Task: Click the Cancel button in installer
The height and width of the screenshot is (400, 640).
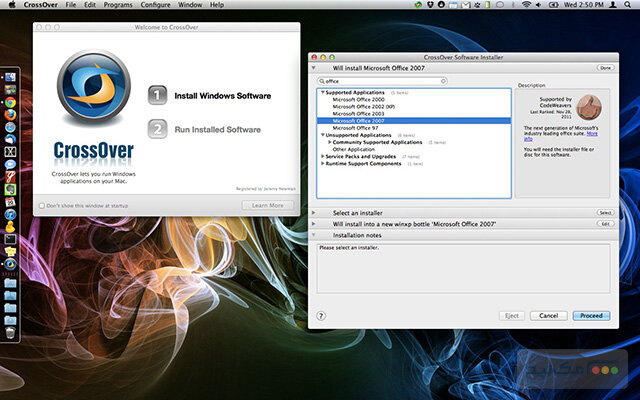Action: click(549, 316)
